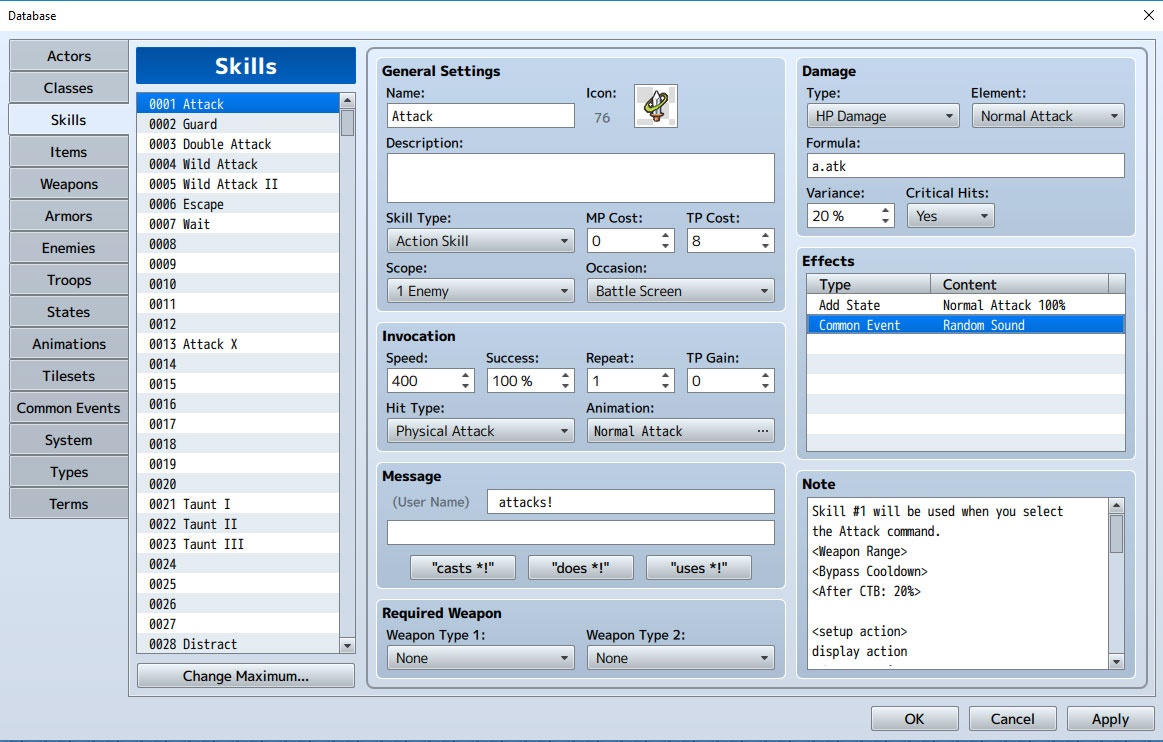
Task: Click the Change Maximum button
Action: click(x=246, y=676)
